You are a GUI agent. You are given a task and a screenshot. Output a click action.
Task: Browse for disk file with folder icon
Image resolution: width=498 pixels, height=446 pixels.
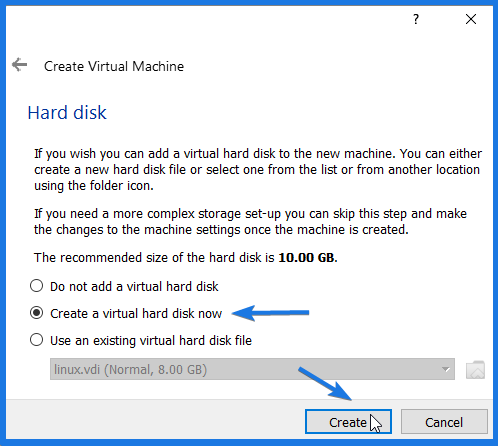point(475,370)
